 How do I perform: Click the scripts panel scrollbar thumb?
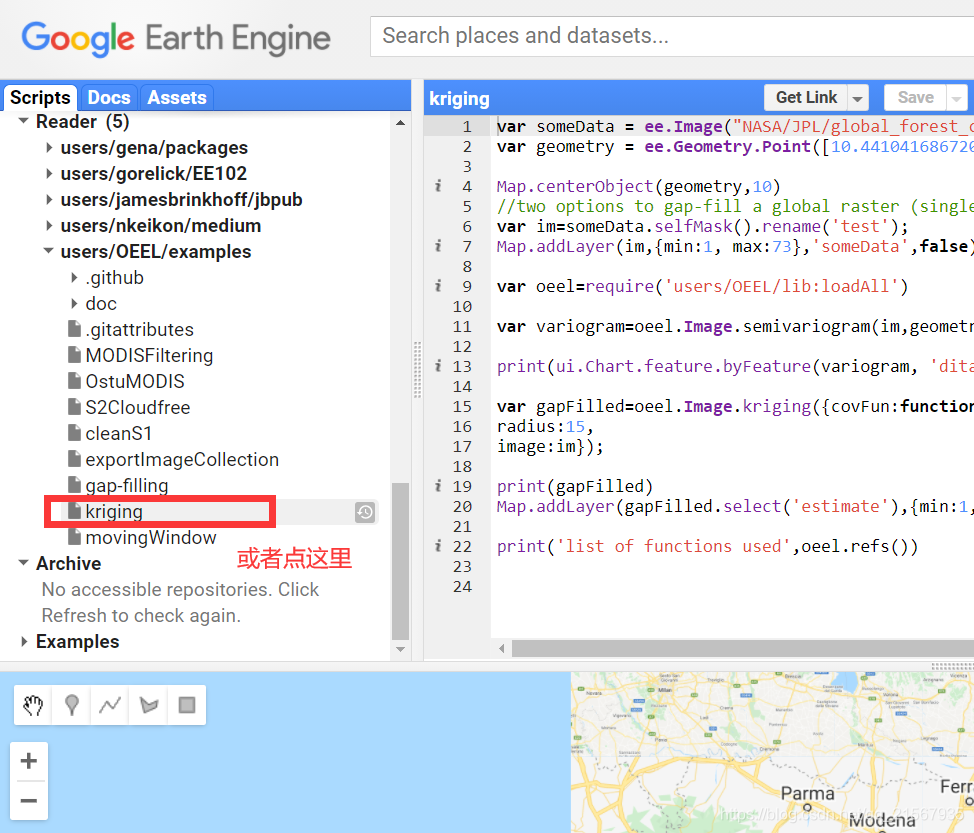click(401, 561)
